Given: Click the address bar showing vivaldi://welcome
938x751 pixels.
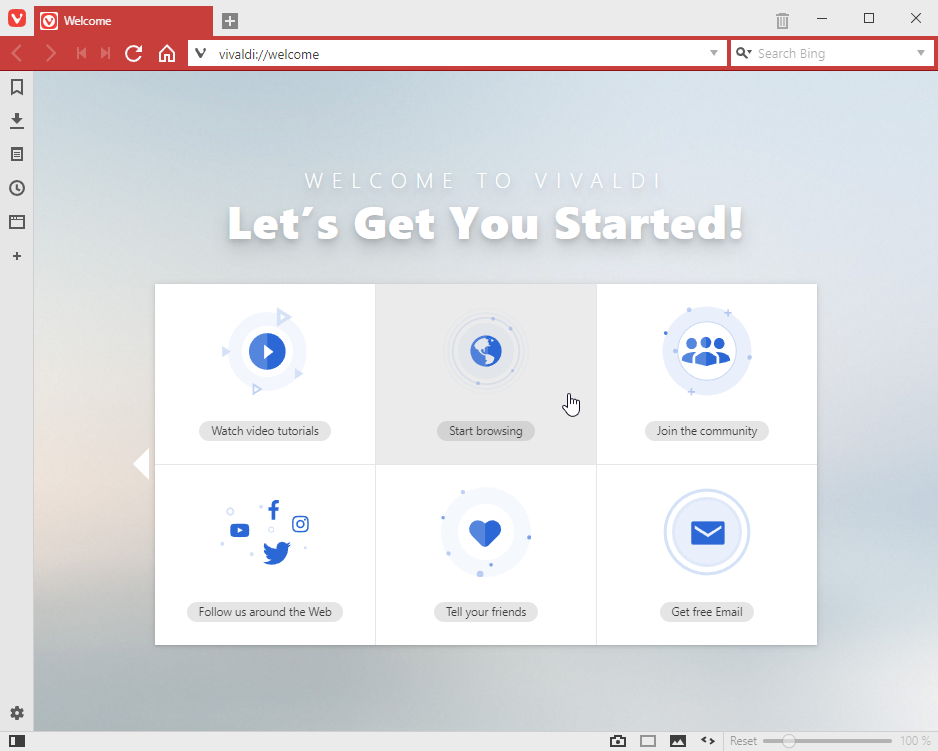Looking at the screenshot, I should click(x=457, y=53).
